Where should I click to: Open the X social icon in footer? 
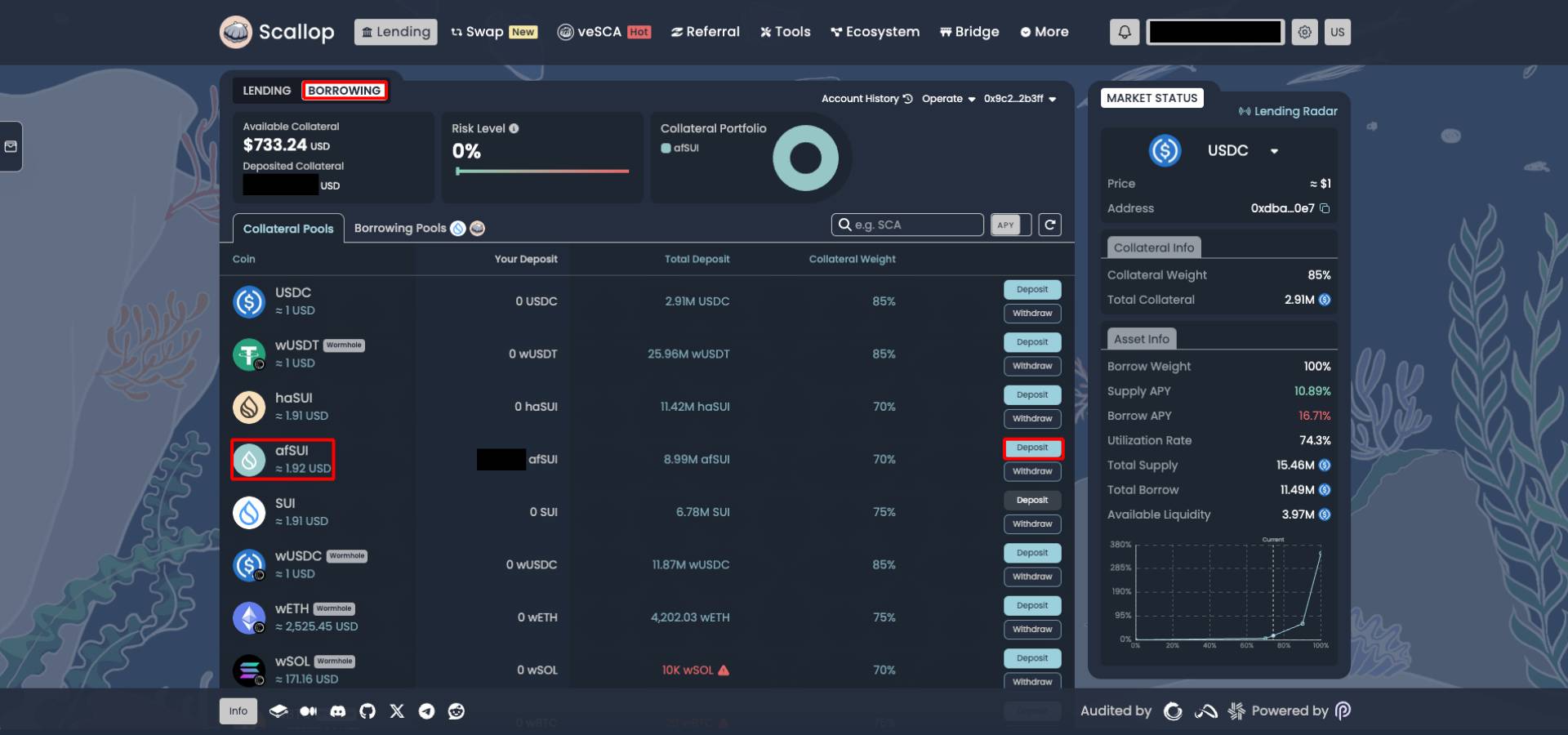[x=397, y=711]
